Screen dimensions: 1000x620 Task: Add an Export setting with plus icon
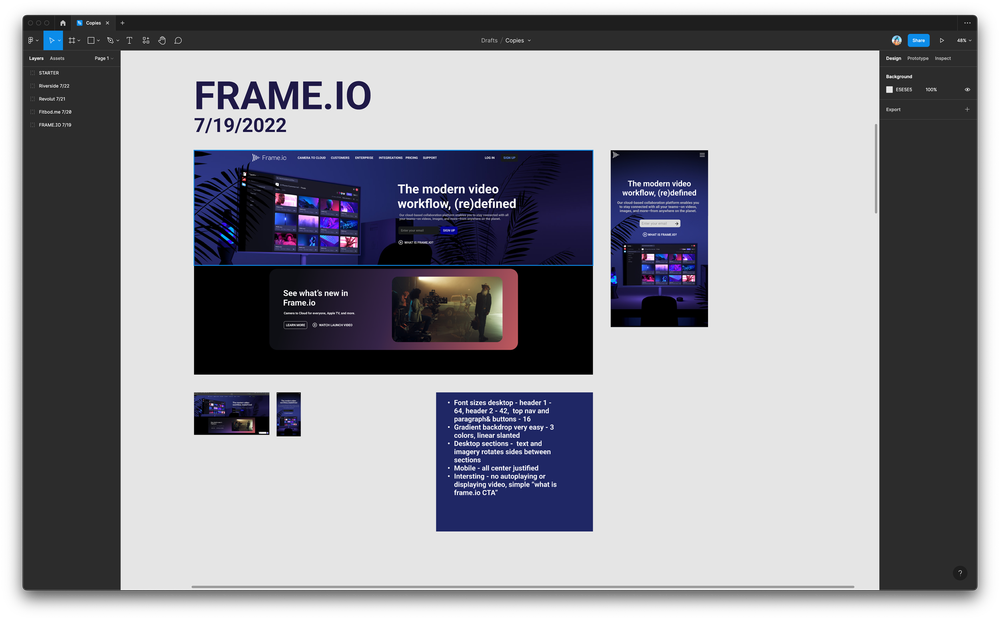pos(967,109)
